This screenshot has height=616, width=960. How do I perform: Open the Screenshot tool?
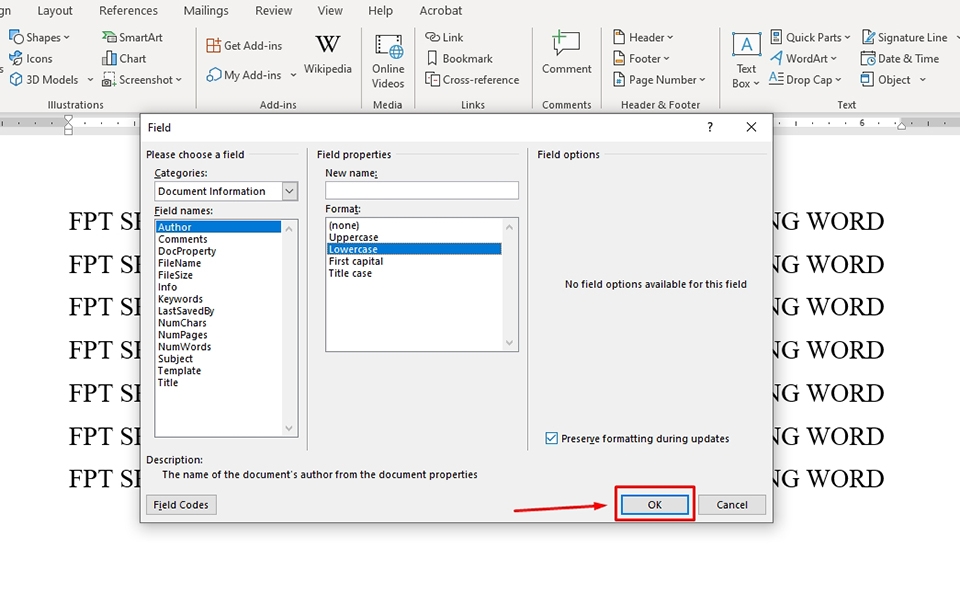142,80
